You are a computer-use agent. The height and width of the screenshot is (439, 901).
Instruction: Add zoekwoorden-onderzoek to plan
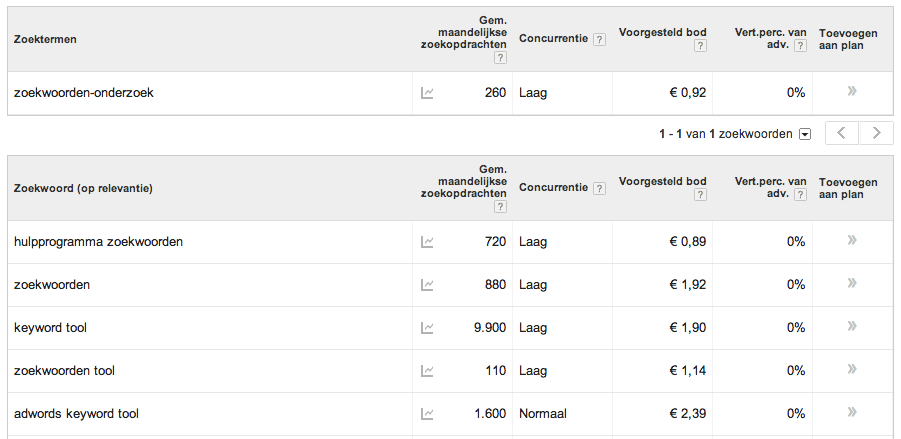[x=852, y=92]
